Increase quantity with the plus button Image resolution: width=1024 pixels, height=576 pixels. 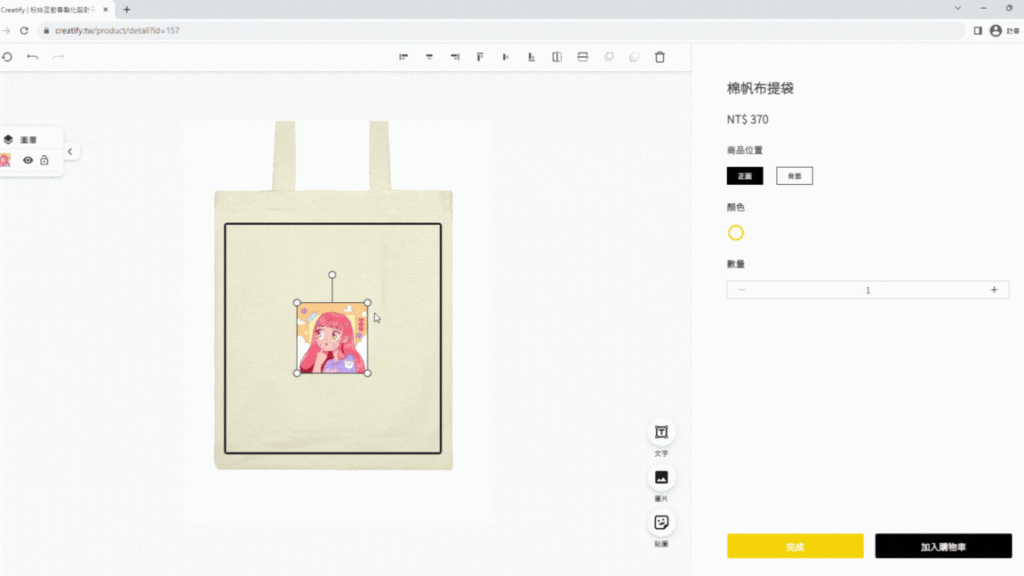click(x=994, y=290)
